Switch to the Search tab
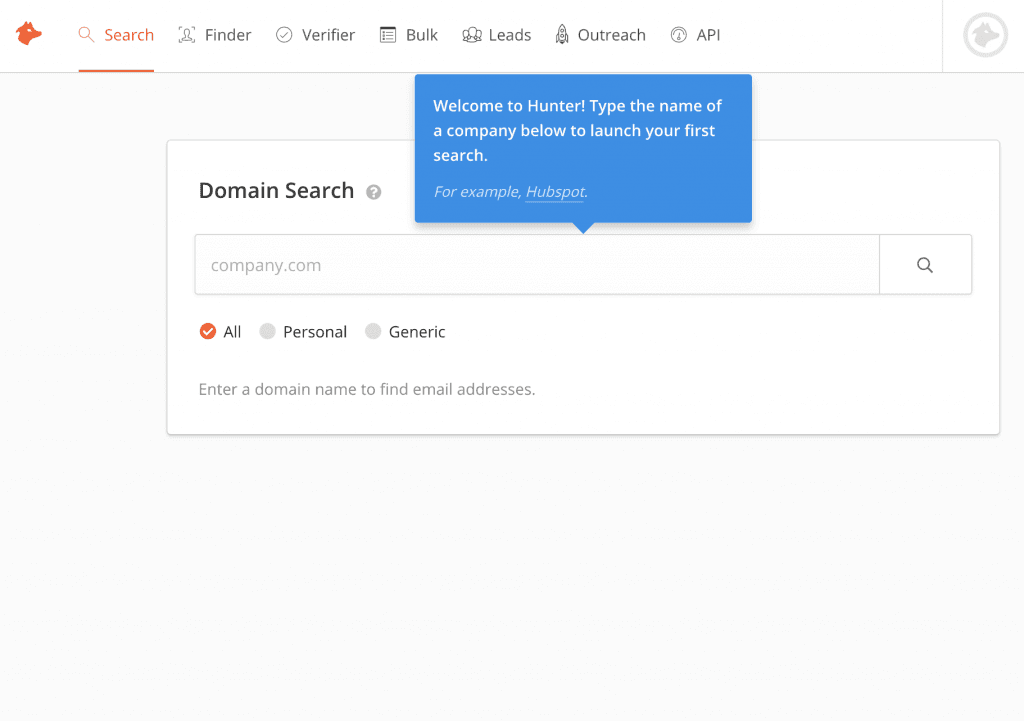 coord(116,34)
